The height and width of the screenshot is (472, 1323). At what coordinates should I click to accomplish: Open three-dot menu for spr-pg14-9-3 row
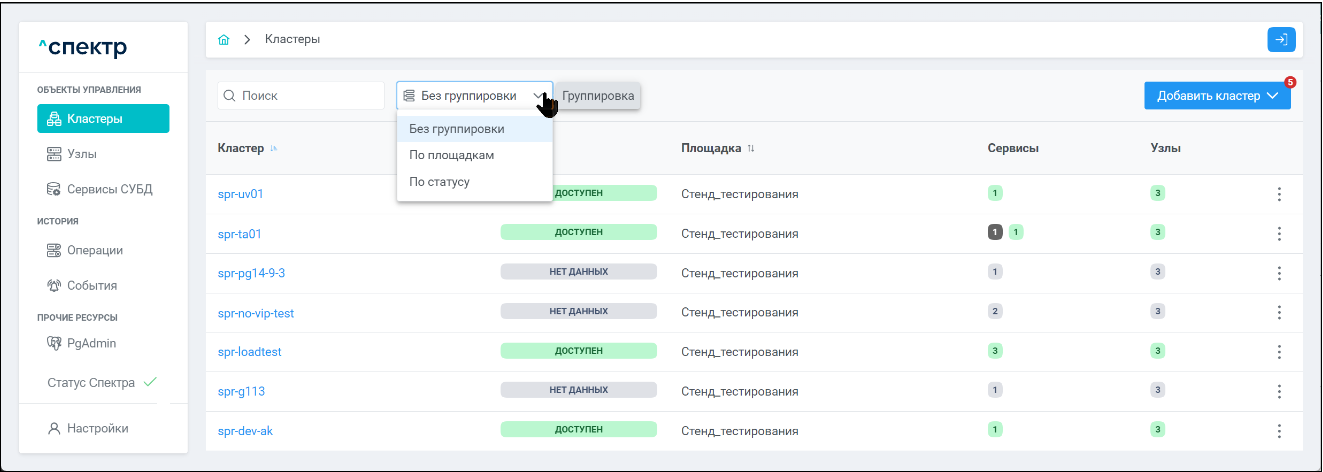pyautogui.click(x=1279, y=272)
